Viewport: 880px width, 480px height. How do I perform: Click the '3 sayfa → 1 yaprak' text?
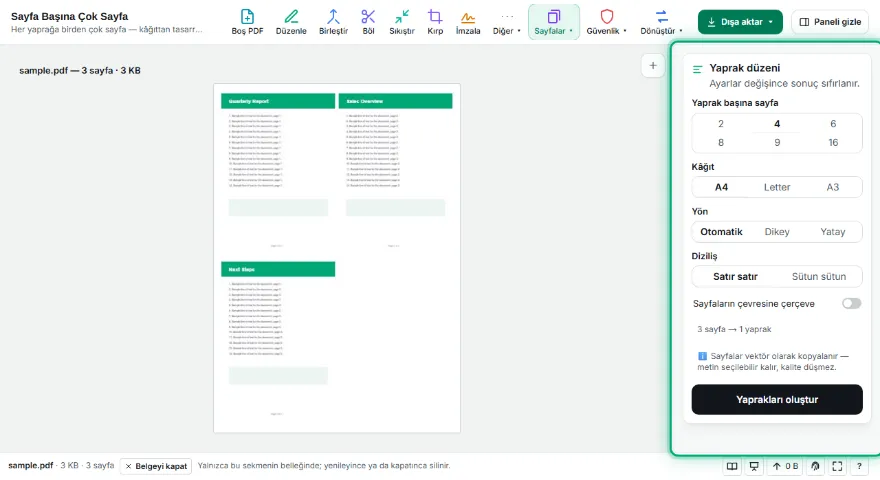click(734, 329)
